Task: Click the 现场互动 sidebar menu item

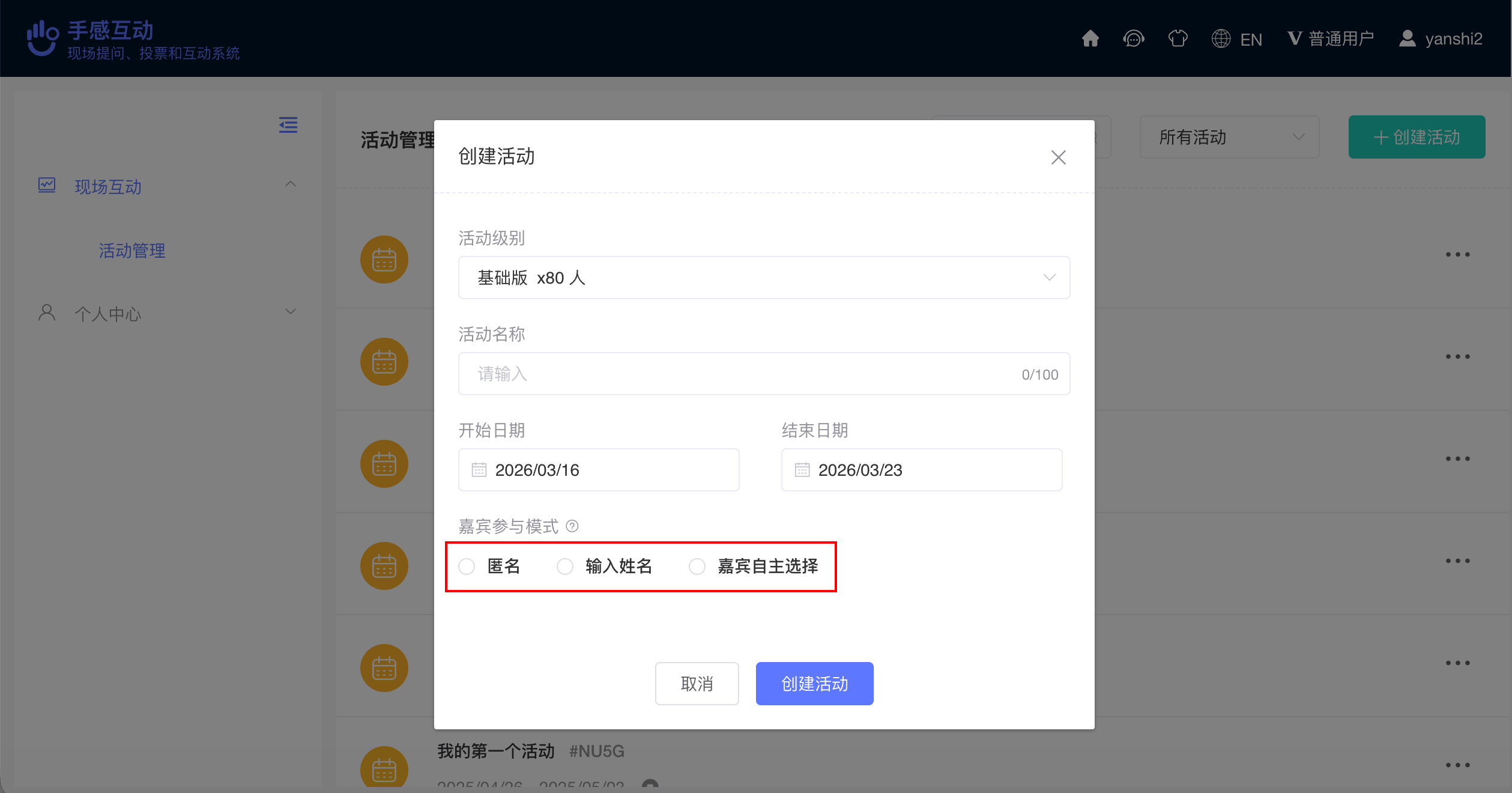Action: [x=108, y=187]
